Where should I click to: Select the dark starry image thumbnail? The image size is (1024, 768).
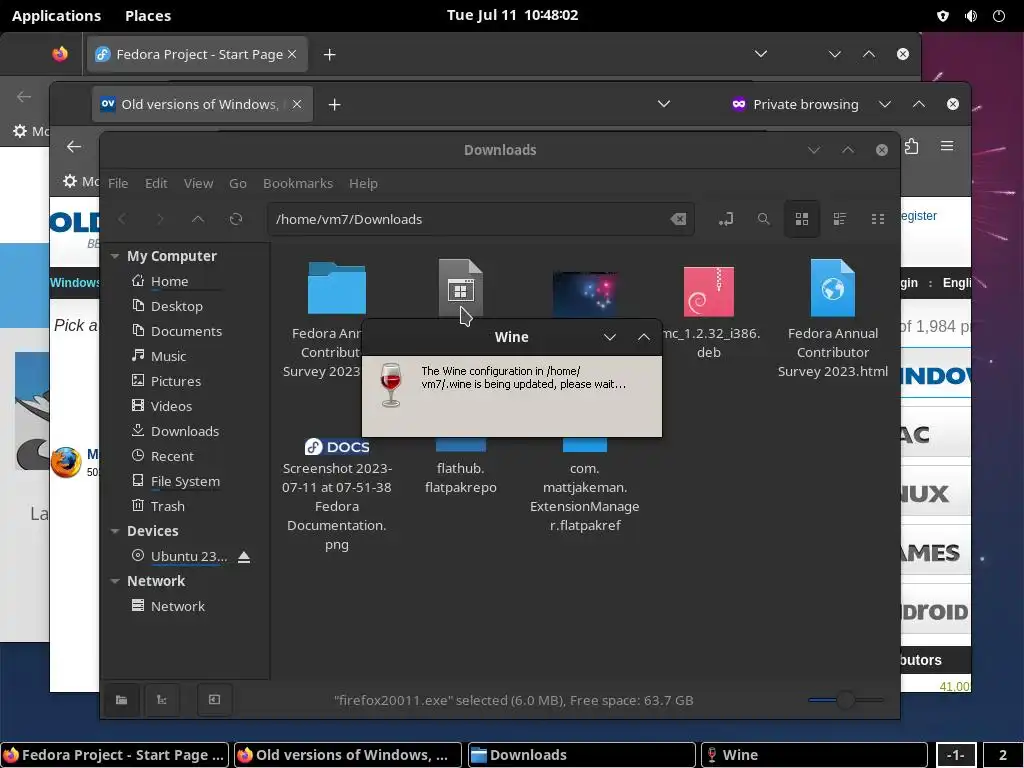click(x=584, y=294)
